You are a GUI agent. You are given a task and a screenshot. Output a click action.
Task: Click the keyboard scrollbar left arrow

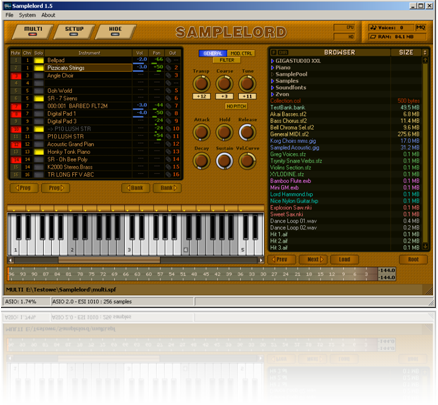pos(11,260)
